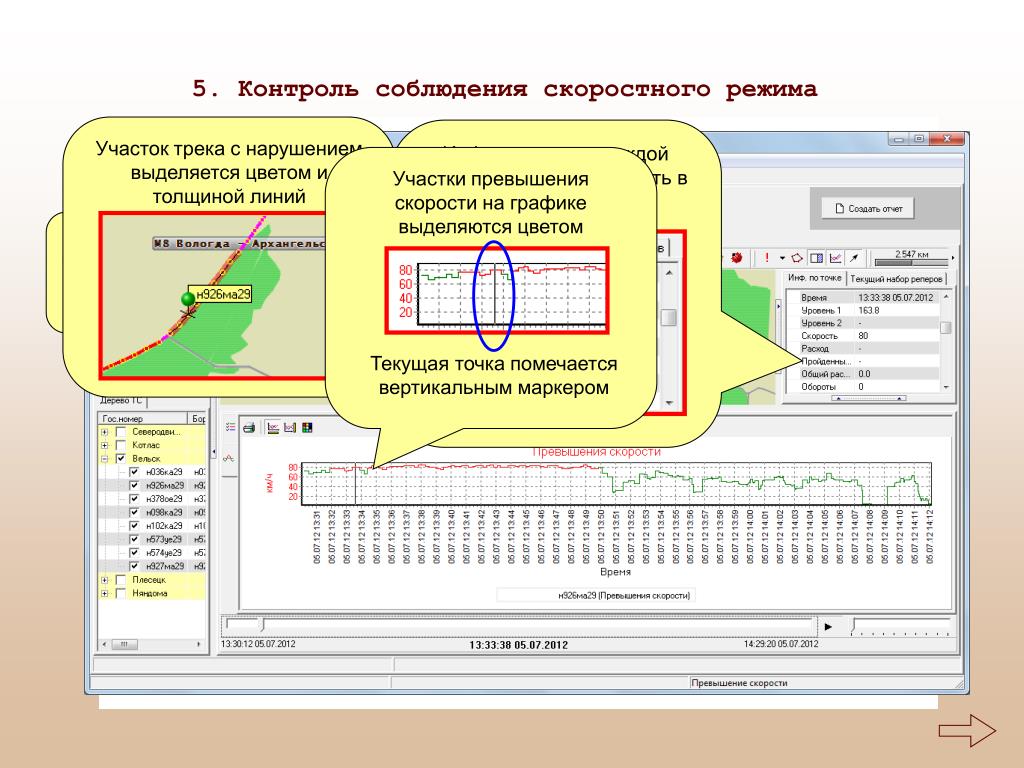Select the arrow pointer tool icon

(854, 258)
